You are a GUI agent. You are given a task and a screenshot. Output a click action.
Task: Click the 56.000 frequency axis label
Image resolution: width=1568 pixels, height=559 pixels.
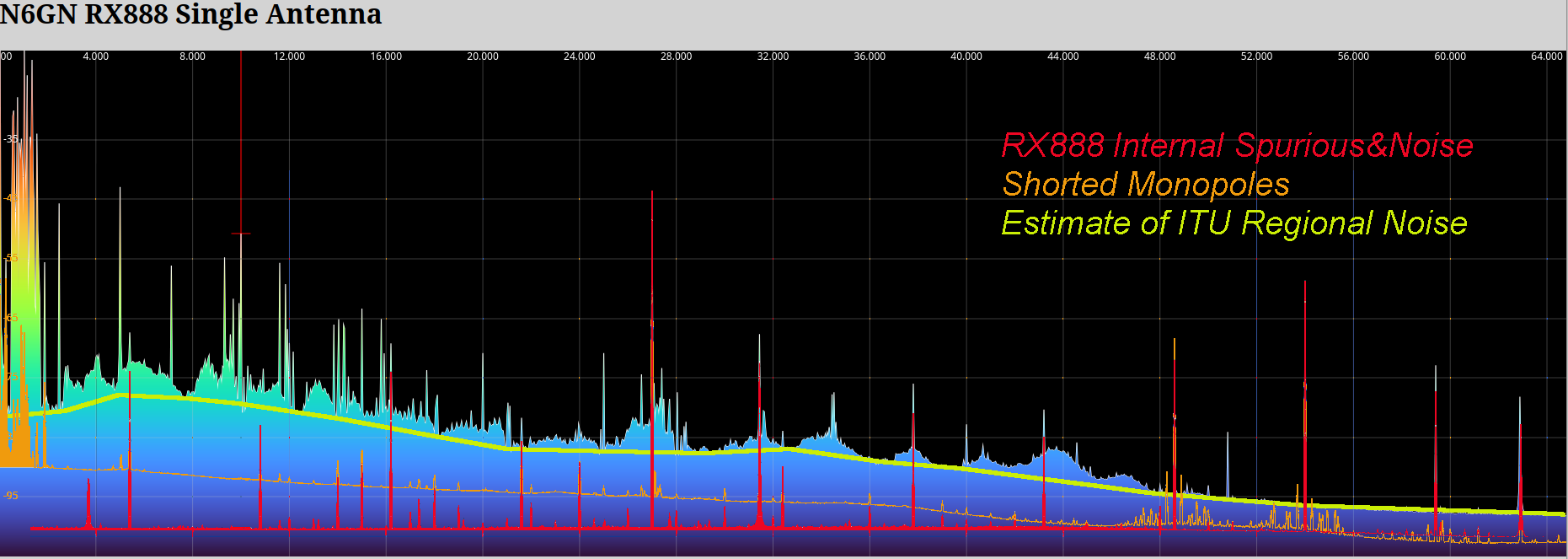click(1353, 56)
